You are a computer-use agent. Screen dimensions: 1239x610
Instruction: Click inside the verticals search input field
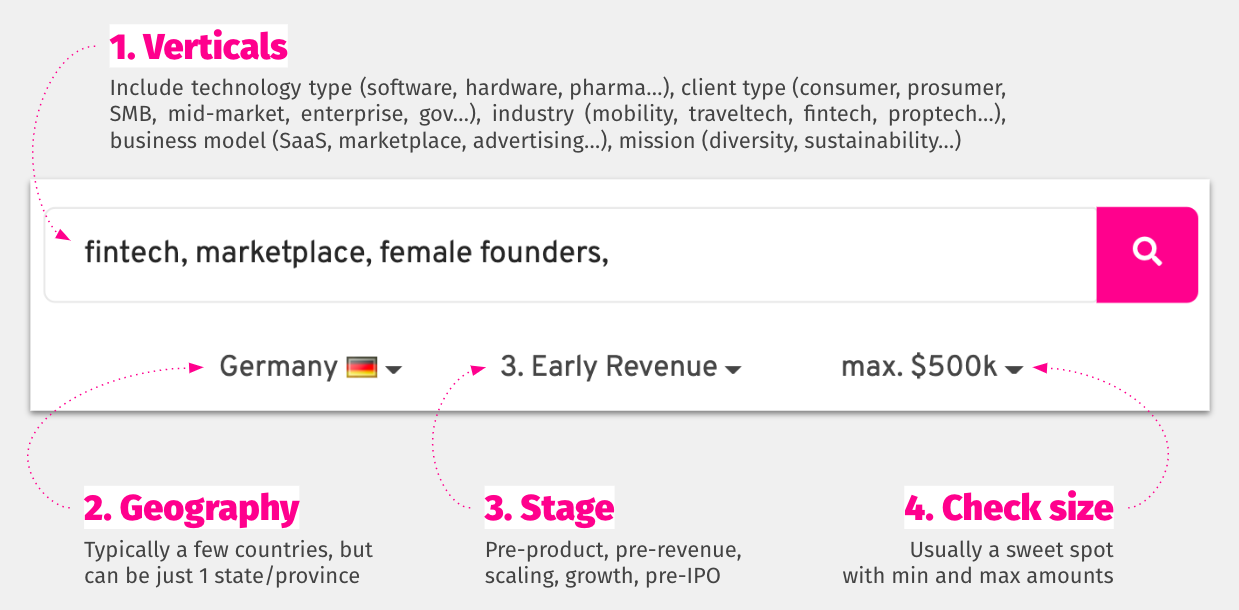pyautogui.click(x=571, y=255)
